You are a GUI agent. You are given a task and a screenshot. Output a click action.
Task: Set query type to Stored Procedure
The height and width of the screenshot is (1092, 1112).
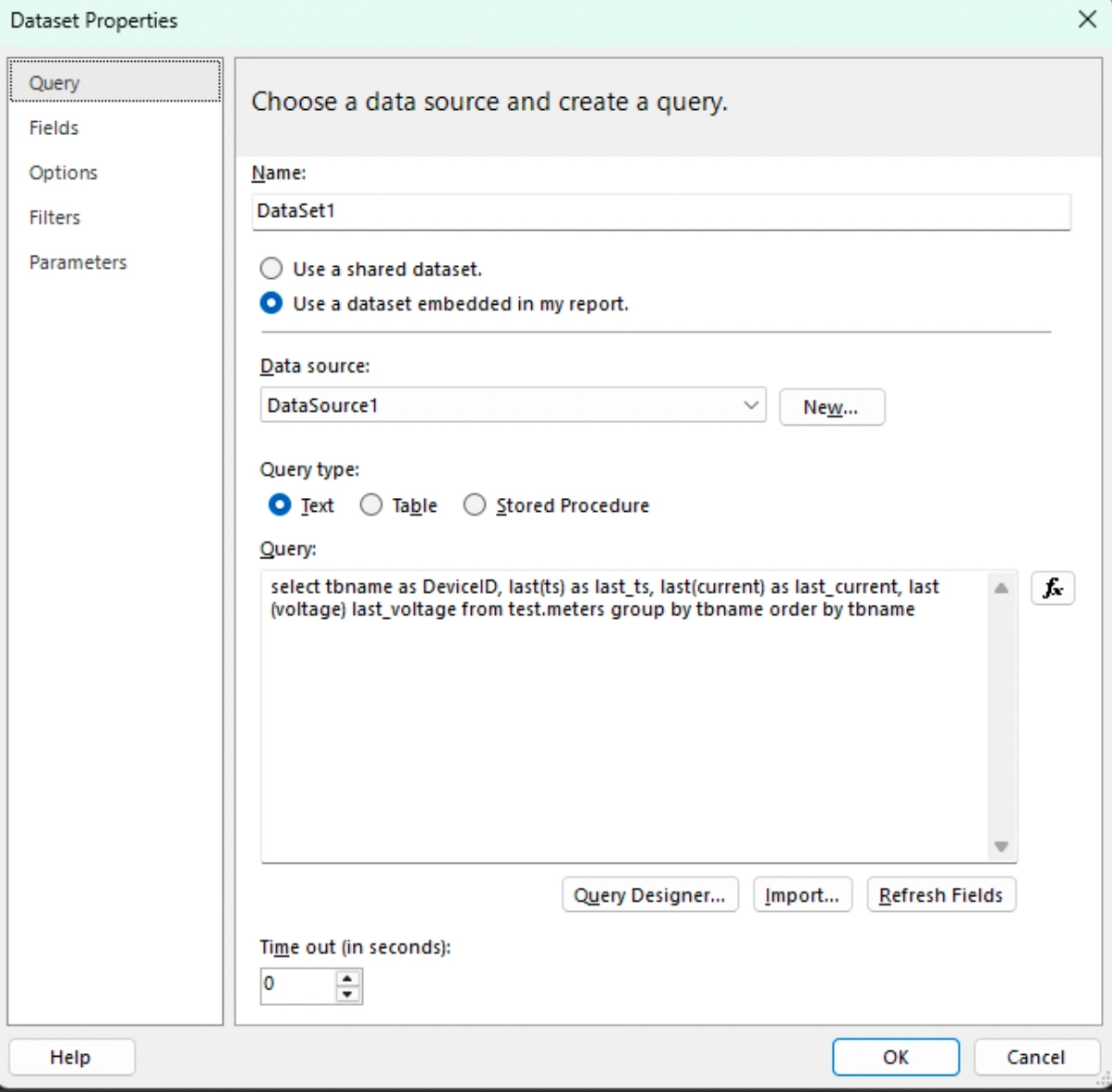pyautogui.click(x=475, y=505)
